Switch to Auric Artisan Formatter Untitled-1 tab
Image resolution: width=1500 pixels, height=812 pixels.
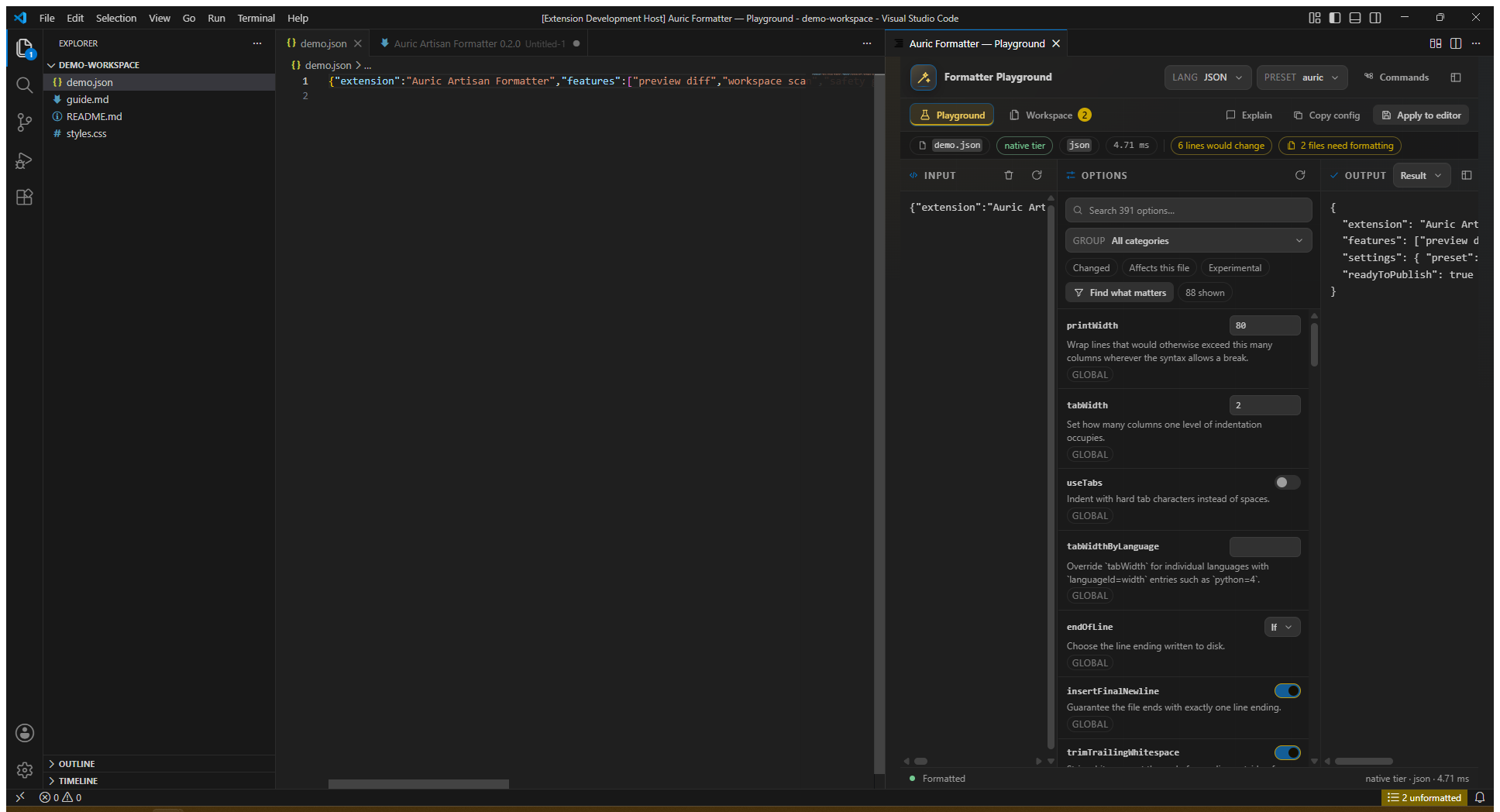[480, 43]
